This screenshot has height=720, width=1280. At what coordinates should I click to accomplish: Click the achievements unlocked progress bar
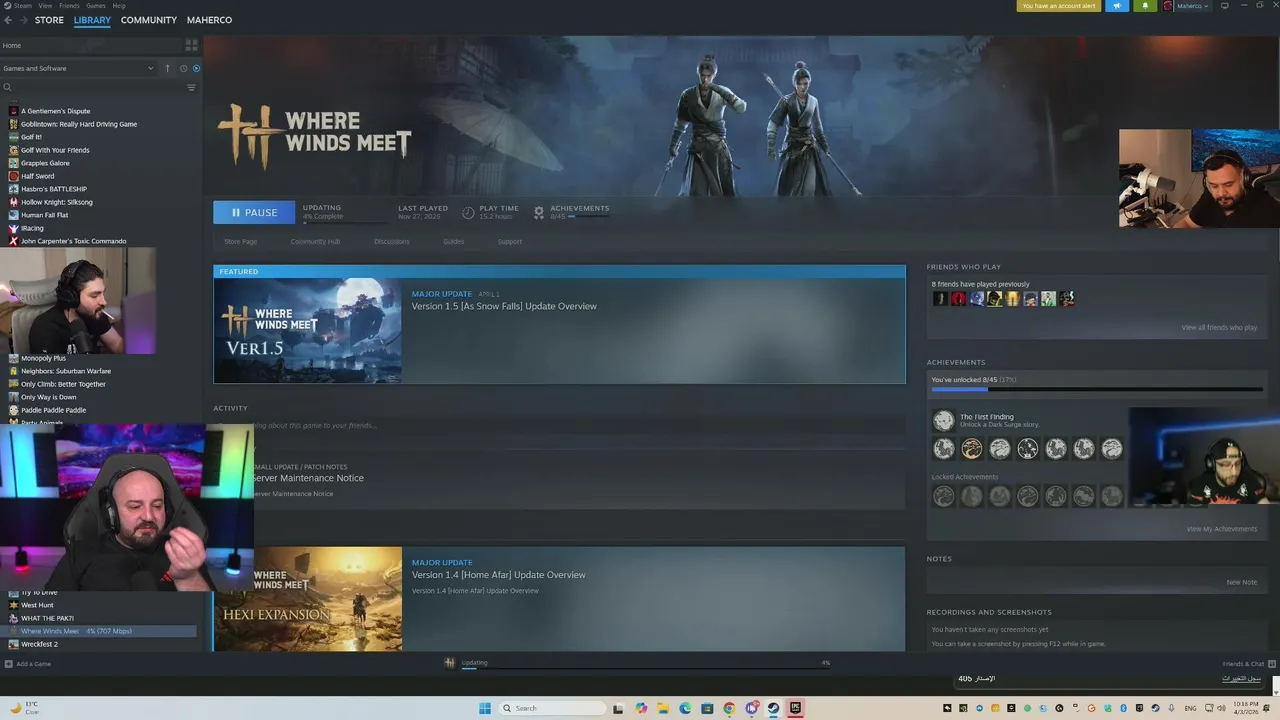tap(1097, 389)
